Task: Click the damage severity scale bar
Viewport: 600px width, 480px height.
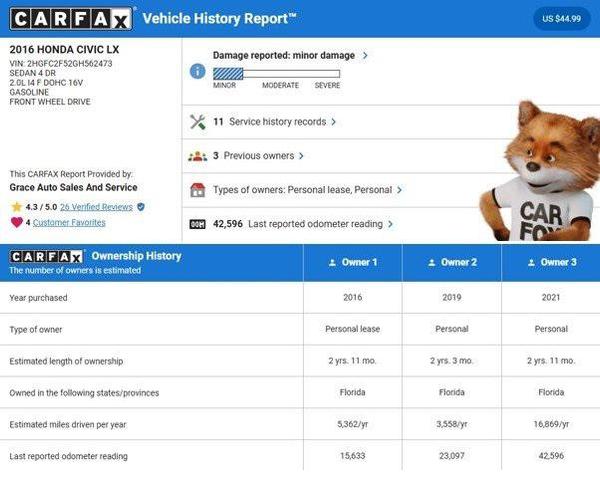Action: coord(276,73)
